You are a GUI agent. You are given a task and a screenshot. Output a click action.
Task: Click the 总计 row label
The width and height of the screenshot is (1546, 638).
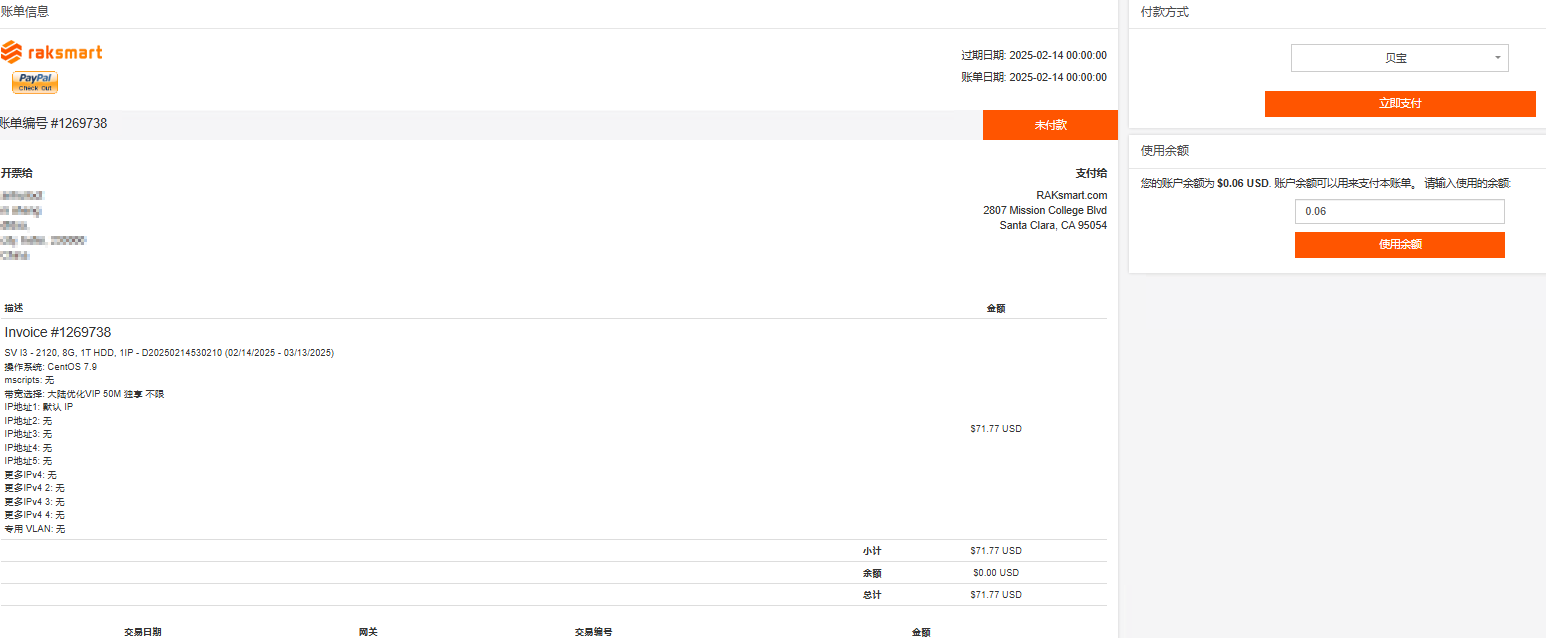click(872, 595)
